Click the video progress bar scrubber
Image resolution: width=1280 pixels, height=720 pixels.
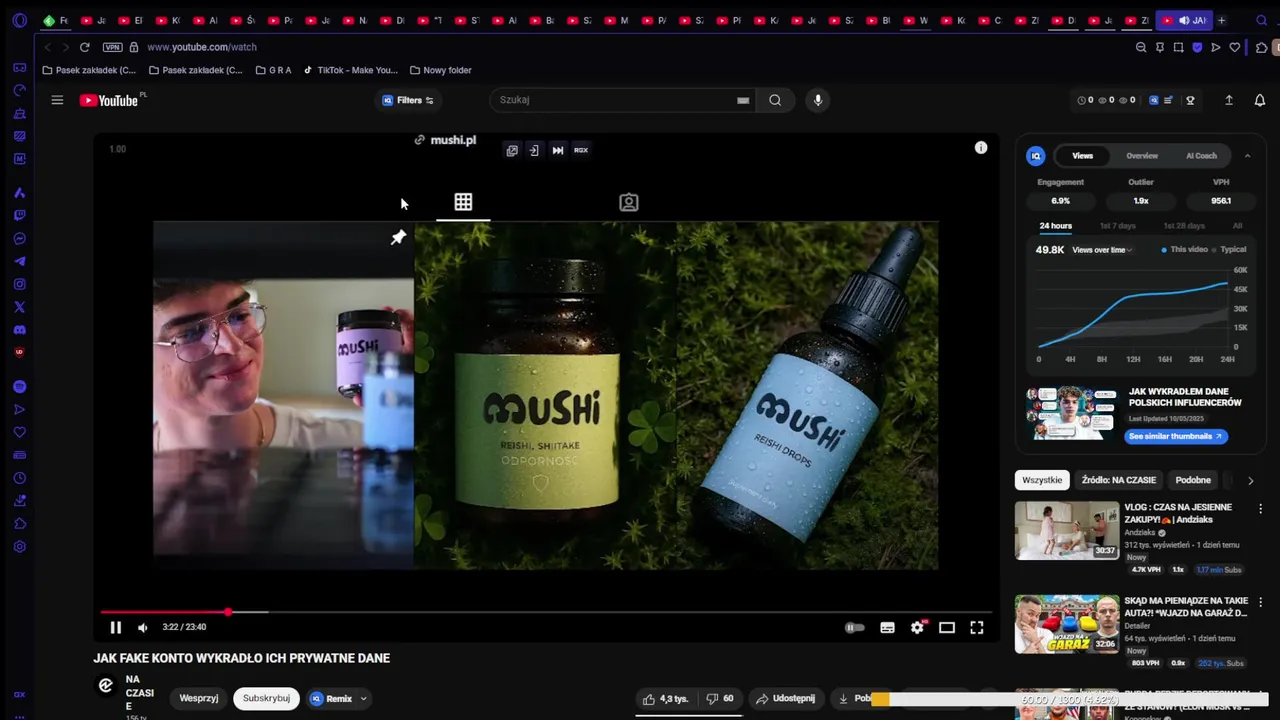[x=228, y=612]
